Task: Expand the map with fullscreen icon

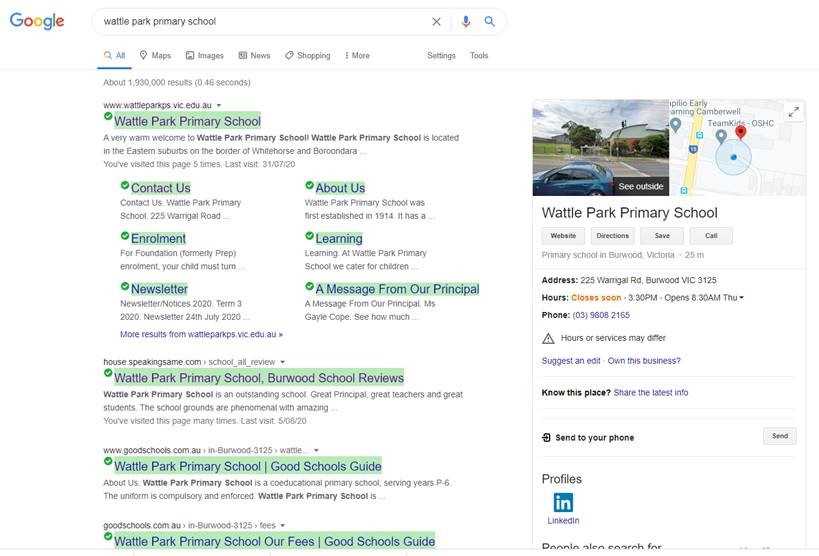Action: tap(793, 111)
